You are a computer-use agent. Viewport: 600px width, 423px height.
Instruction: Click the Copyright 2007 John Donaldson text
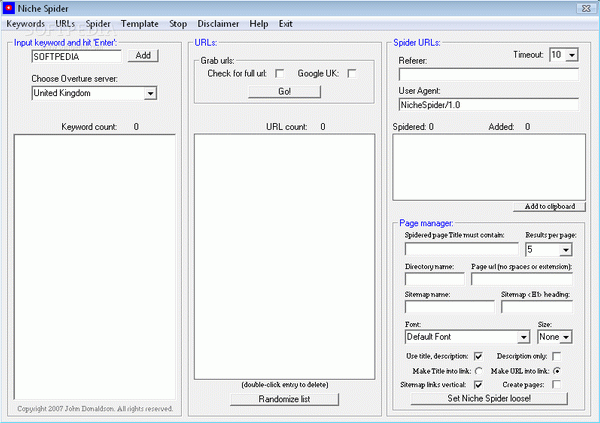tap(95, 409)
